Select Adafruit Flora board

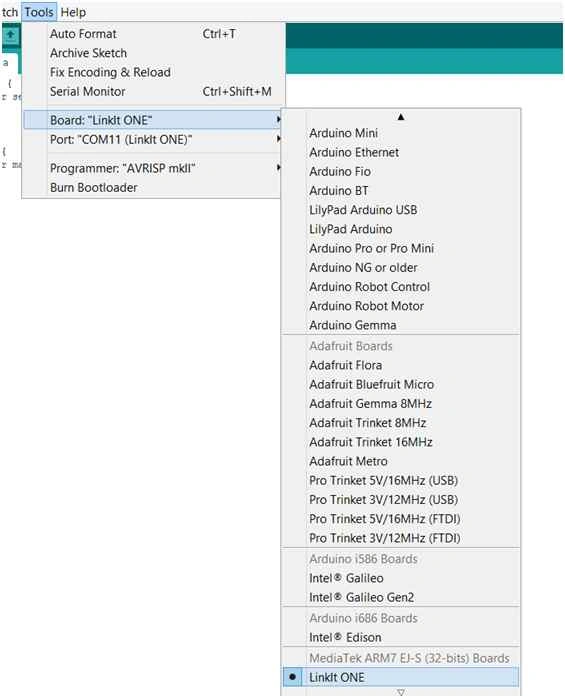tap(401, 365)
